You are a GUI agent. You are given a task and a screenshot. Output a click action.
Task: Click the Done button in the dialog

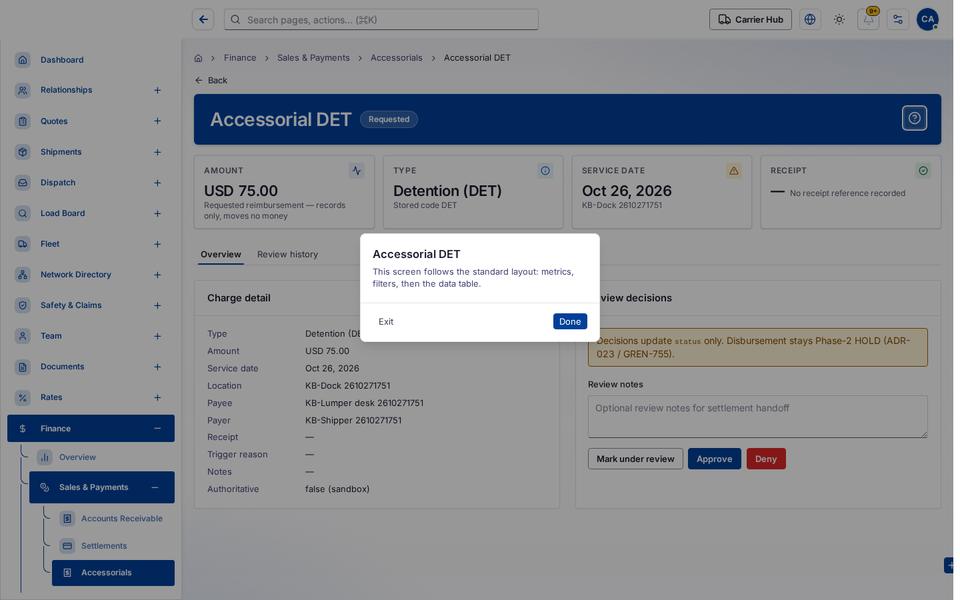click(x=569, y=321)
